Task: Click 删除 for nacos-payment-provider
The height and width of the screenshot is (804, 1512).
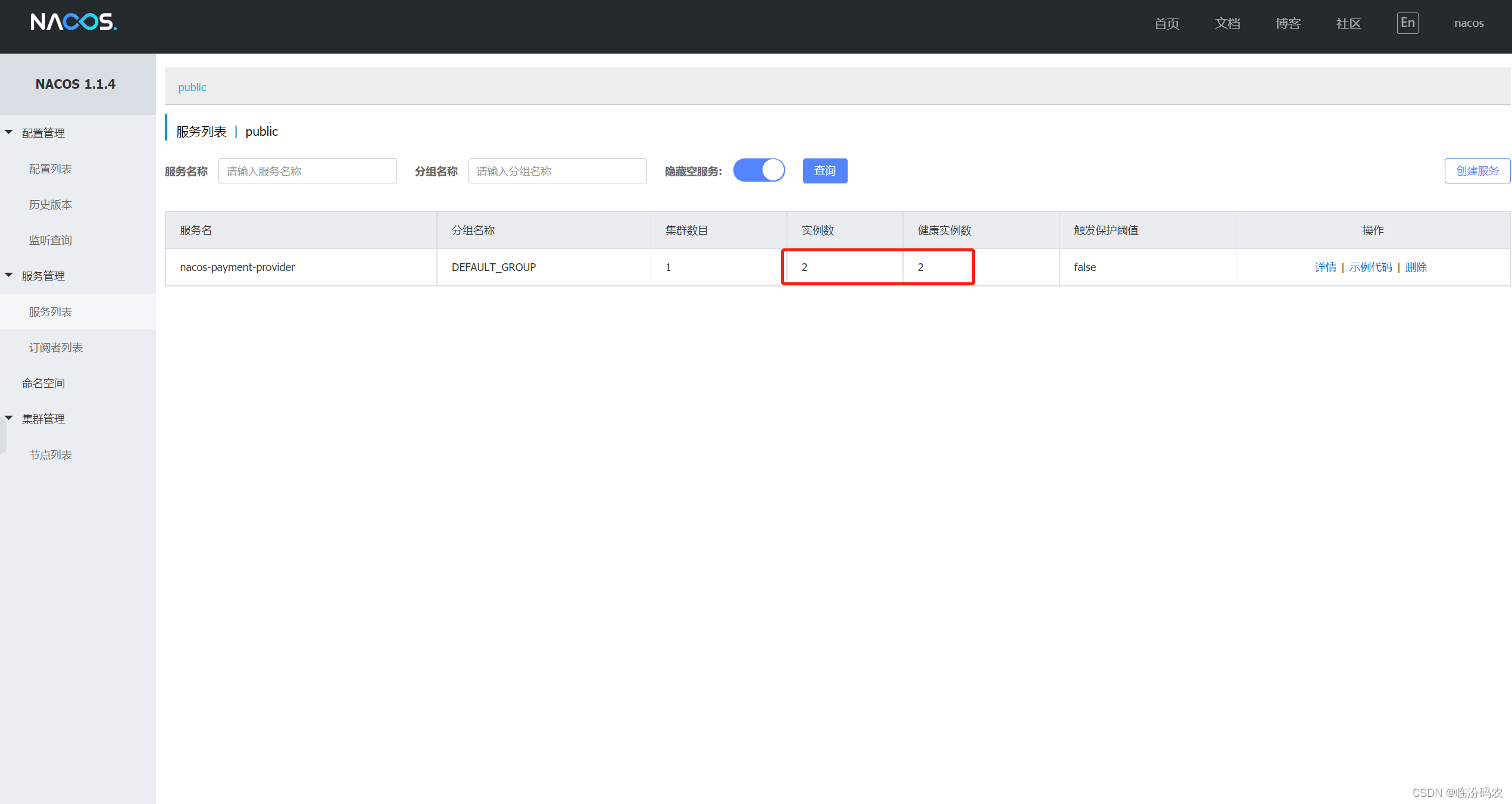Action: [1416, 267]
